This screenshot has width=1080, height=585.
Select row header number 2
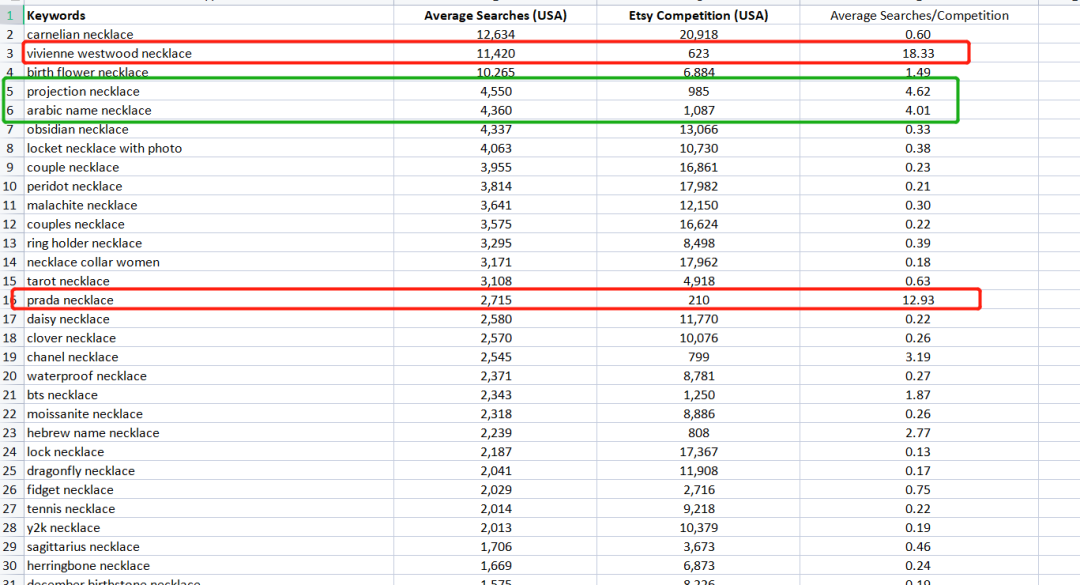click(x=11, y=34)
